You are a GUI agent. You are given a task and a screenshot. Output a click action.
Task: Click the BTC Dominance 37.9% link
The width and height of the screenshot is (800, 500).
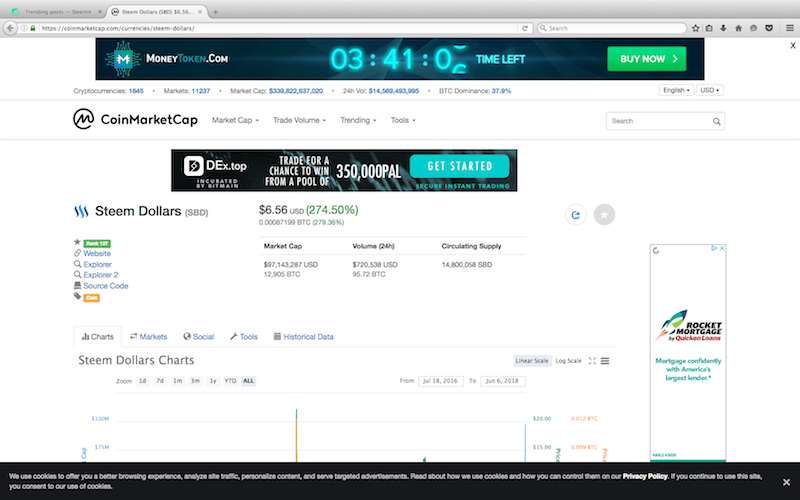point(501,91)
